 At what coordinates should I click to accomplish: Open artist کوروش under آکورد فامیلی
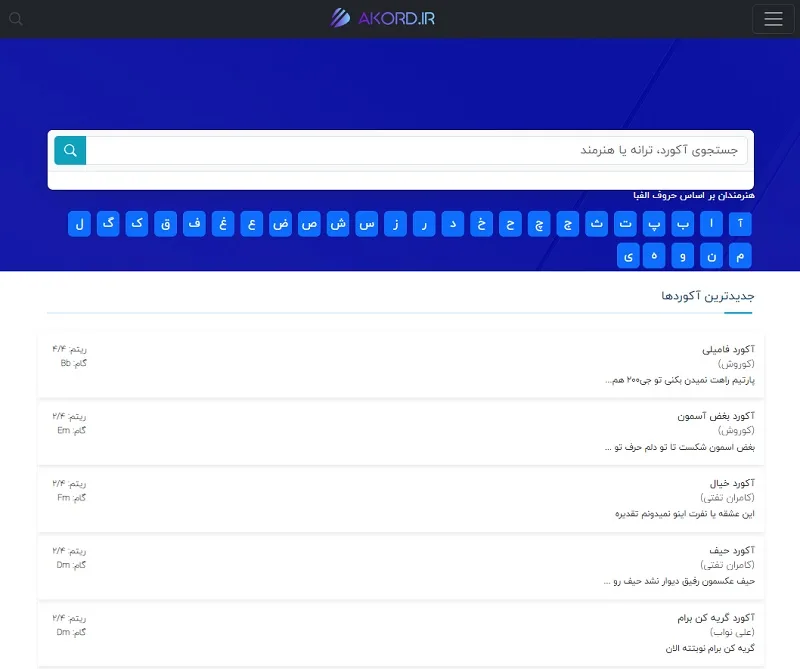736,364
